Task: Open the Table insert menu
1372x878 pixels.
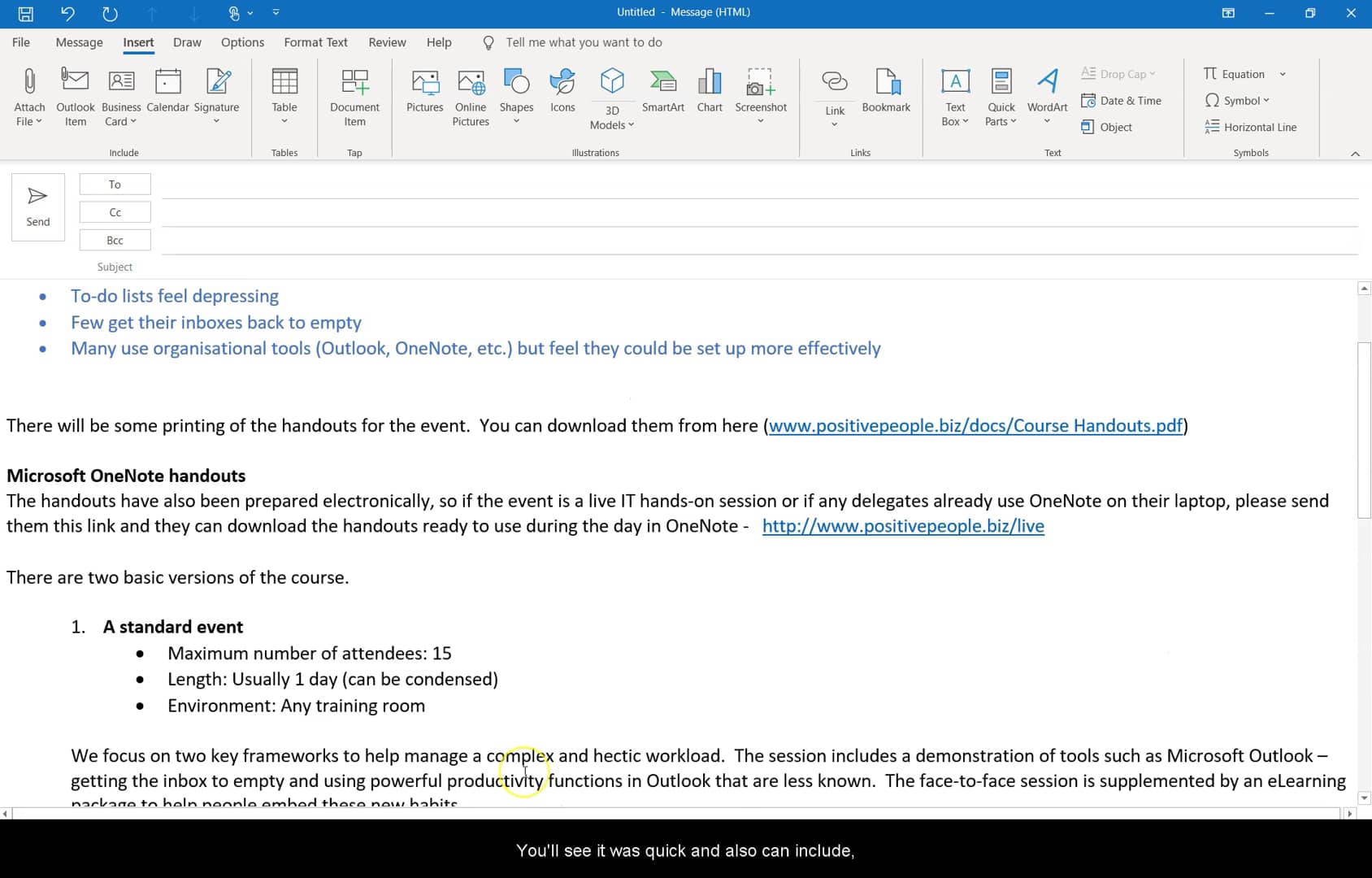Action: (284, 98)
